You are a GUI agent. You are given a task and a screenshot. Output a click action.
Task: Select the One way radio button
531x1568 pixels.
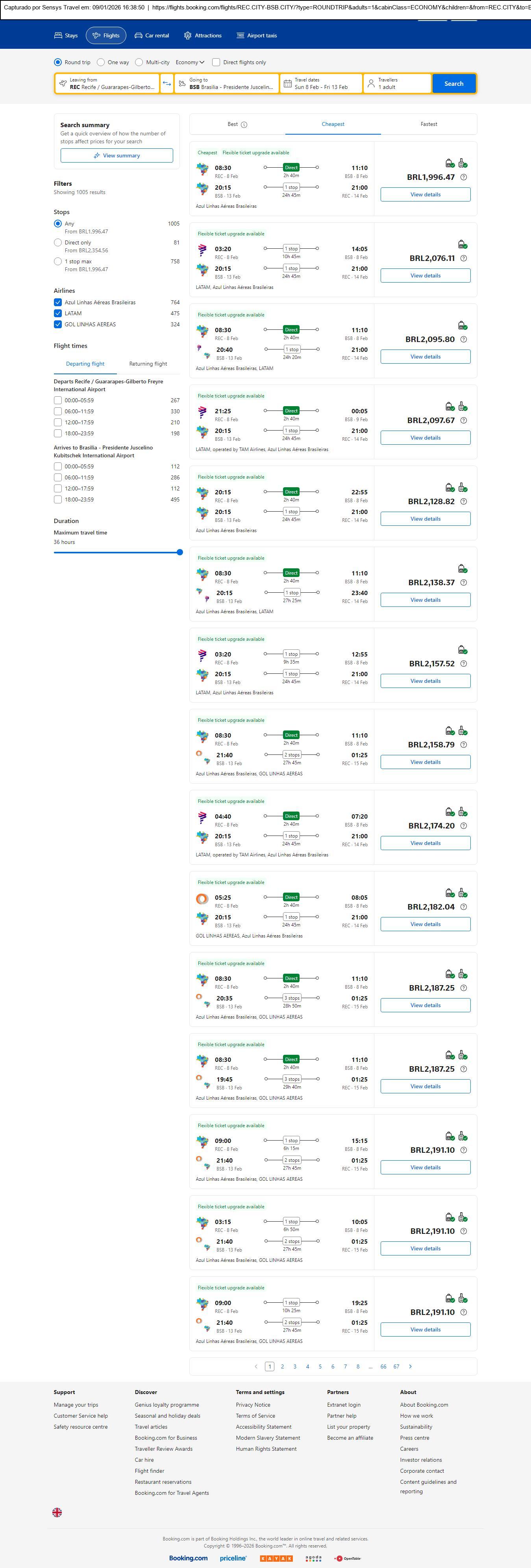[x=101, y=62]
